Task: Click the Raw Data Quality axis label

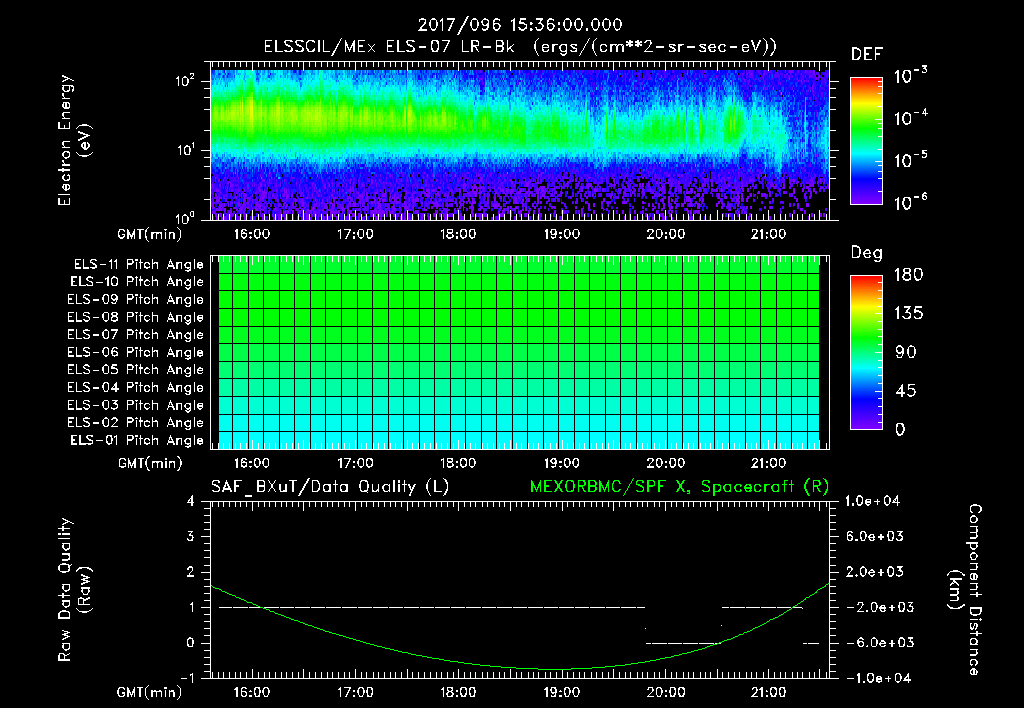Action: [74, 590]
